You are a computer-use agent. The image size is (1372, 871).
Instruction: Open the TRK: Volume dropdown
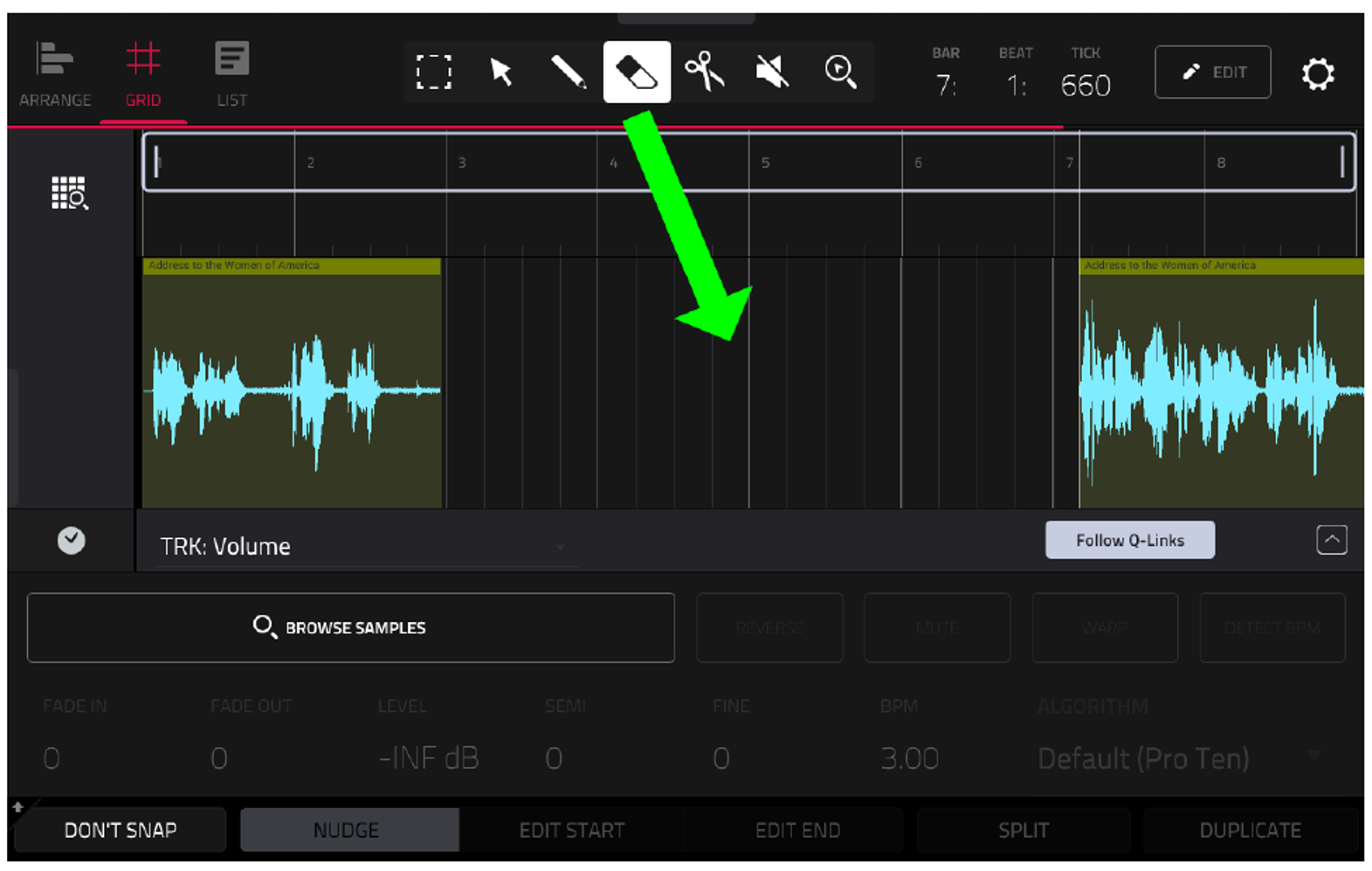[366, 547]
